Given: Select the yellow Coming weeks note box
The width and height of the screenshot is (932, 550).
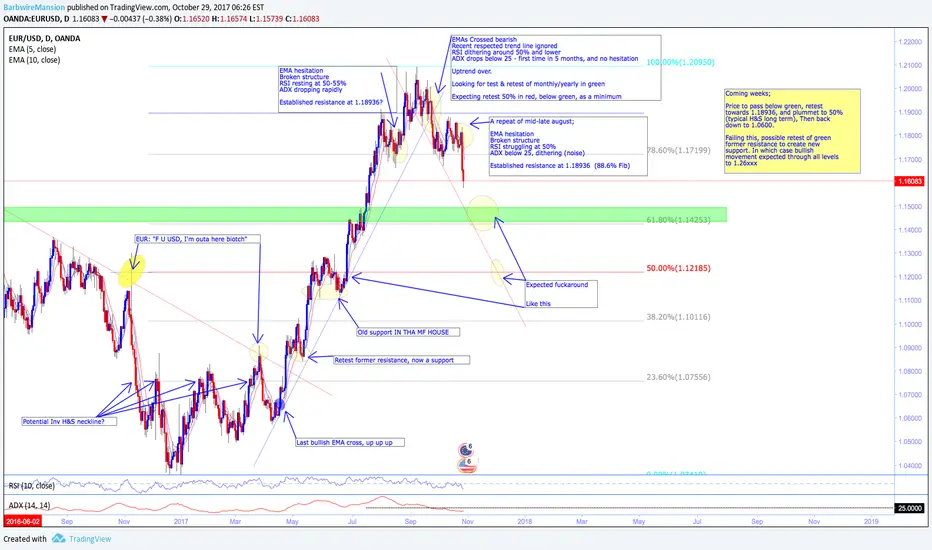Looking at the screenshot, I should [x=792, y=131].
